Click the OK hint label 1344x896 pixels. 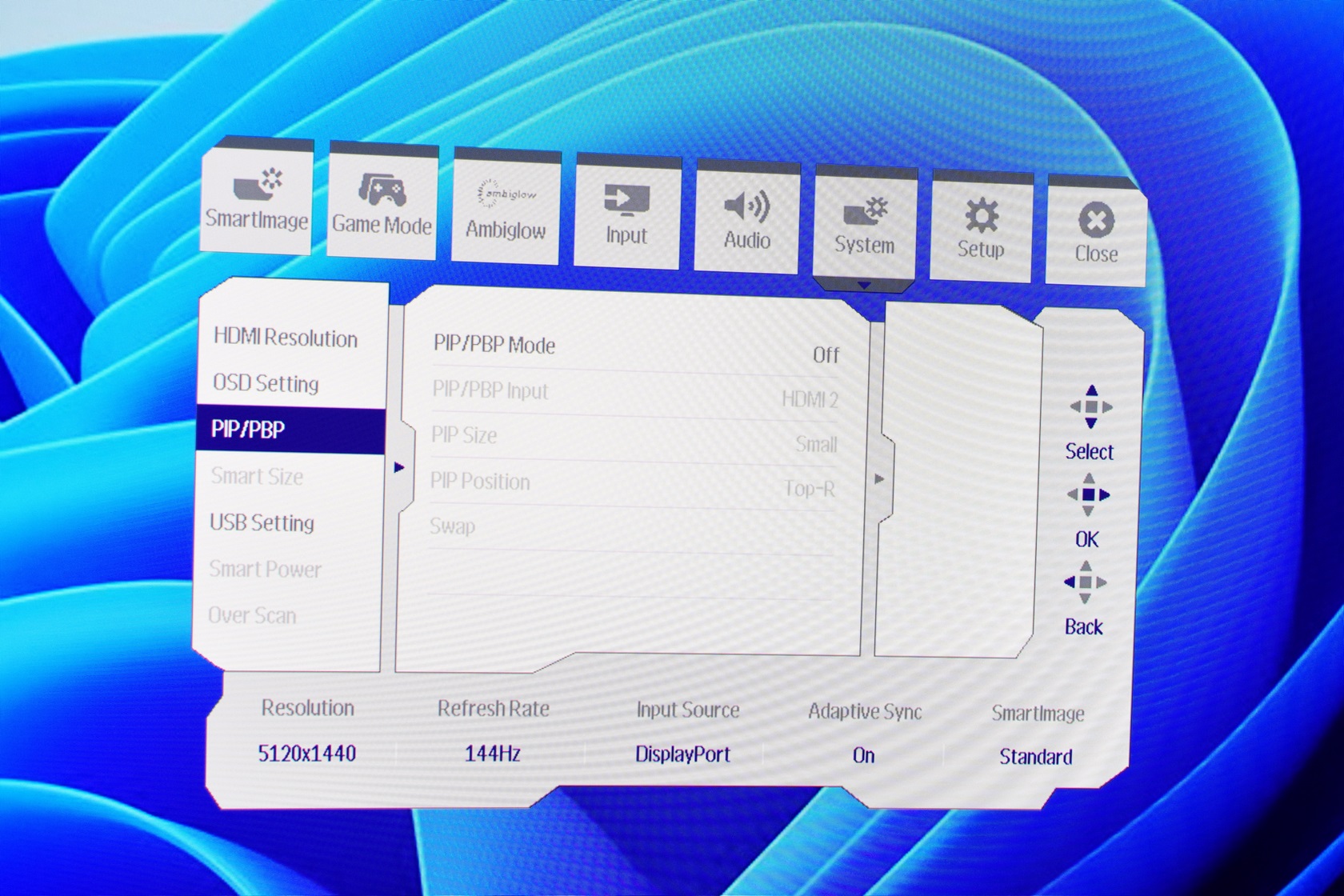(1087, 540)
